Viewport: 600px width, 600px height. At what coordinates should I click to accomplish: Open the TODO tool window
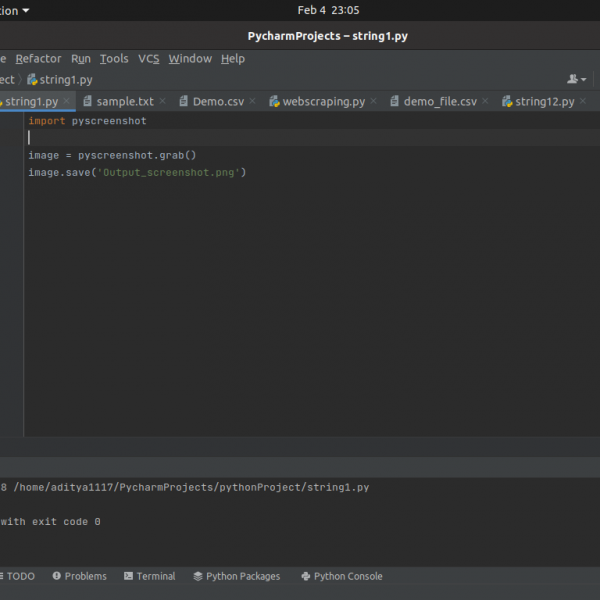[18, 576]
